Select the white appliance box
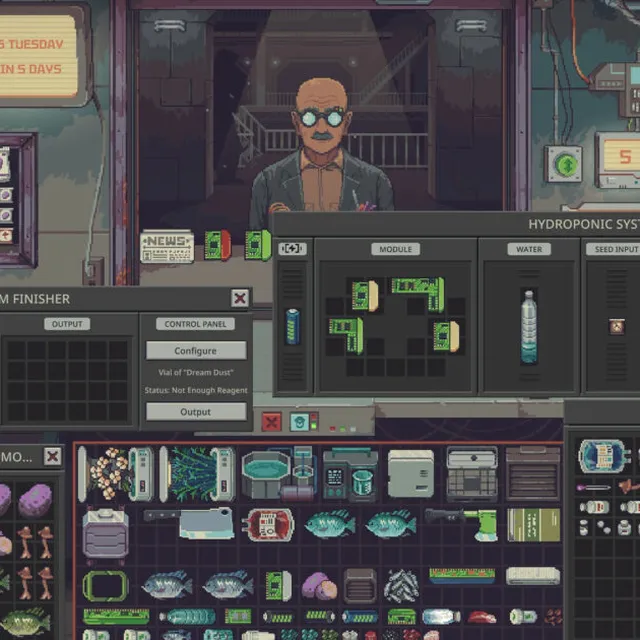 (411, 474)
